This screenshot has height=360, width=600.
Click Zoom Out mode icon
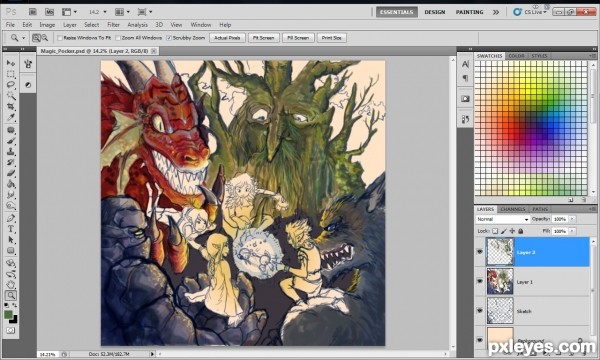(44, 38)
